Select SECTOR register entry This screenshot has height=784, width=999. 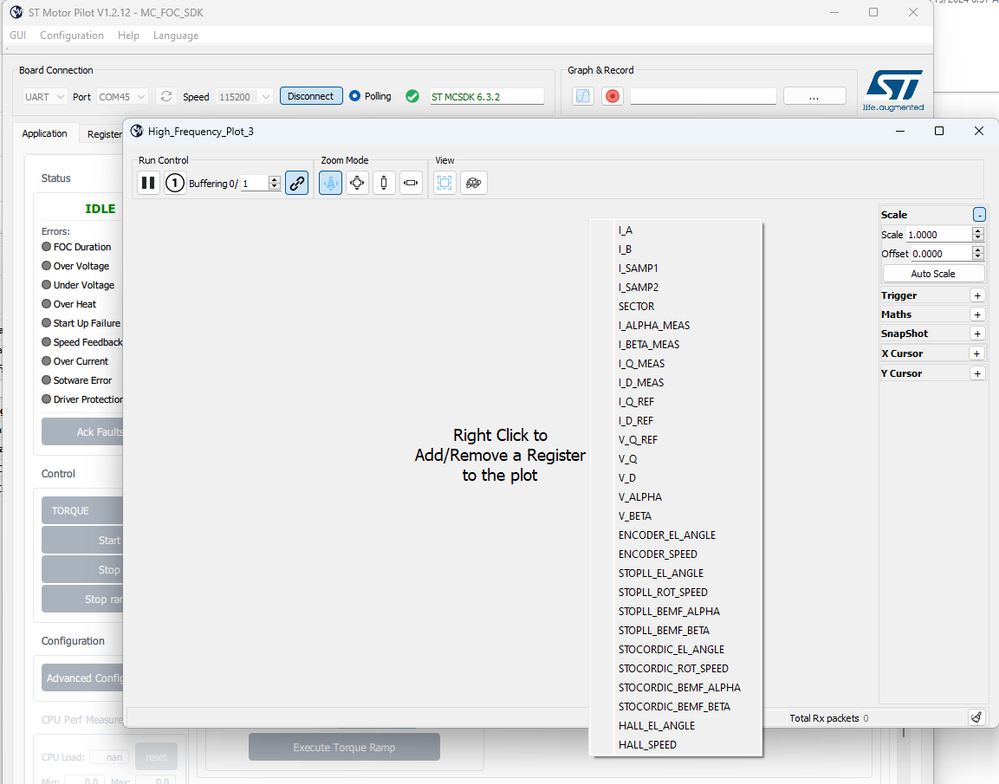676,306
